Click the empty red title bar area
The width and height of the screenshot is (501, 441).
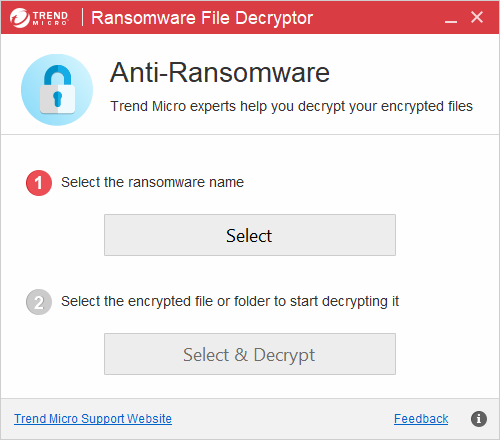click(x=377, y=17)
